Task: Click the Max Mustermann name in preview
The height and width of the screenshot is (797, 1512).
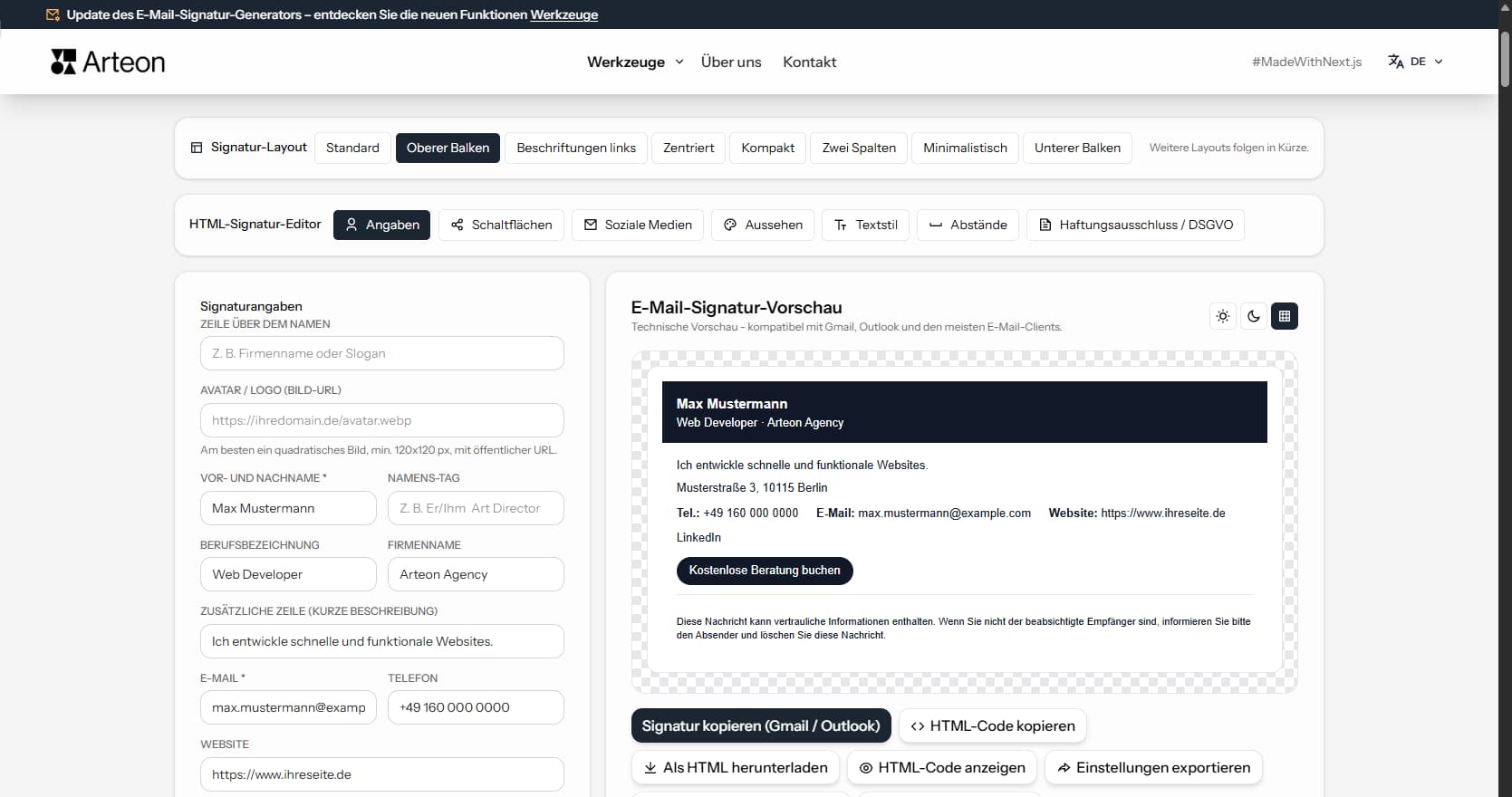Action: (x=731, y=404)
